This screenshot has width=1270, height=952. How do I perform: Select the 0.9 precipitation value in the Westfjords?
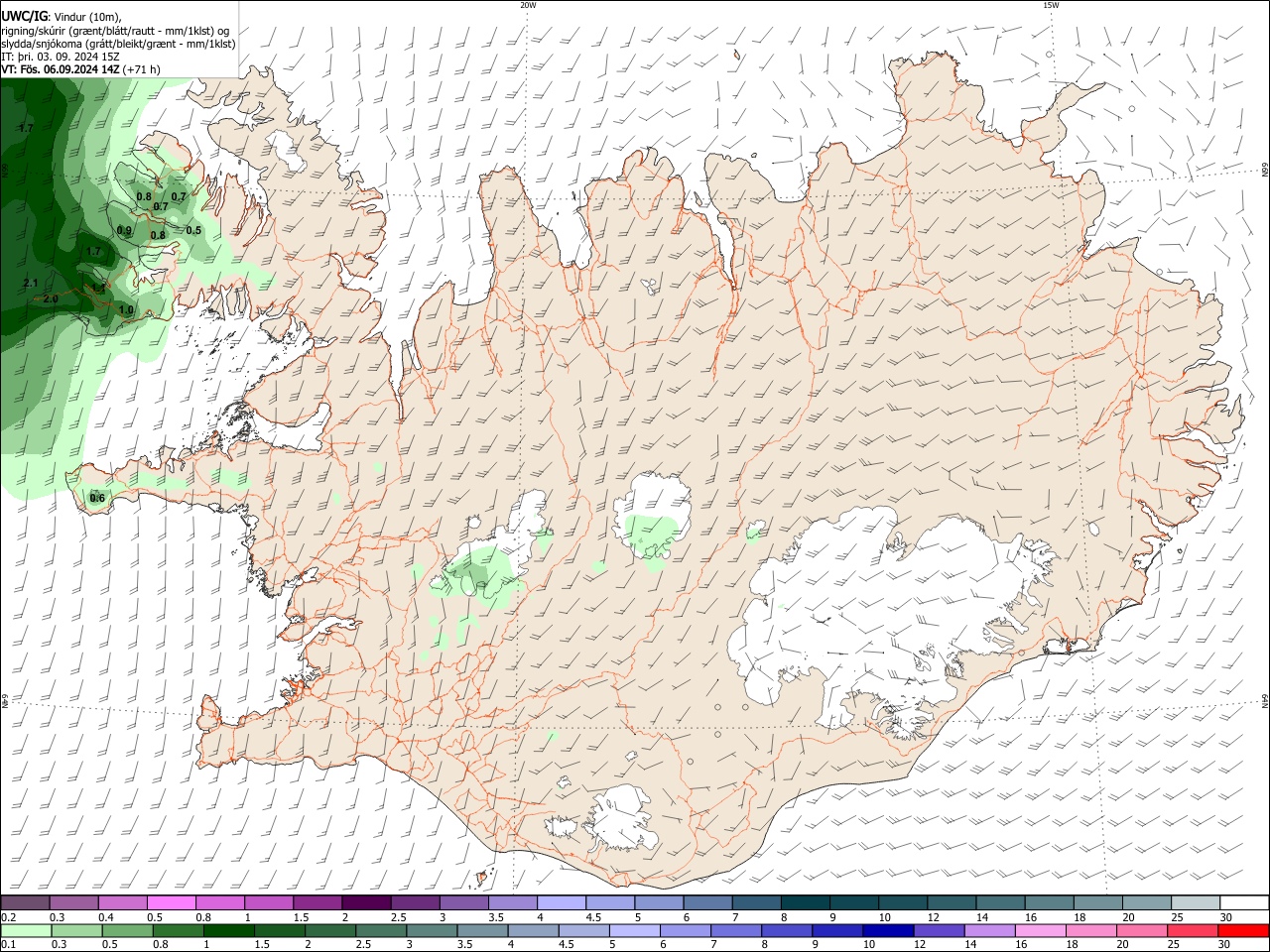pos(124,230)
